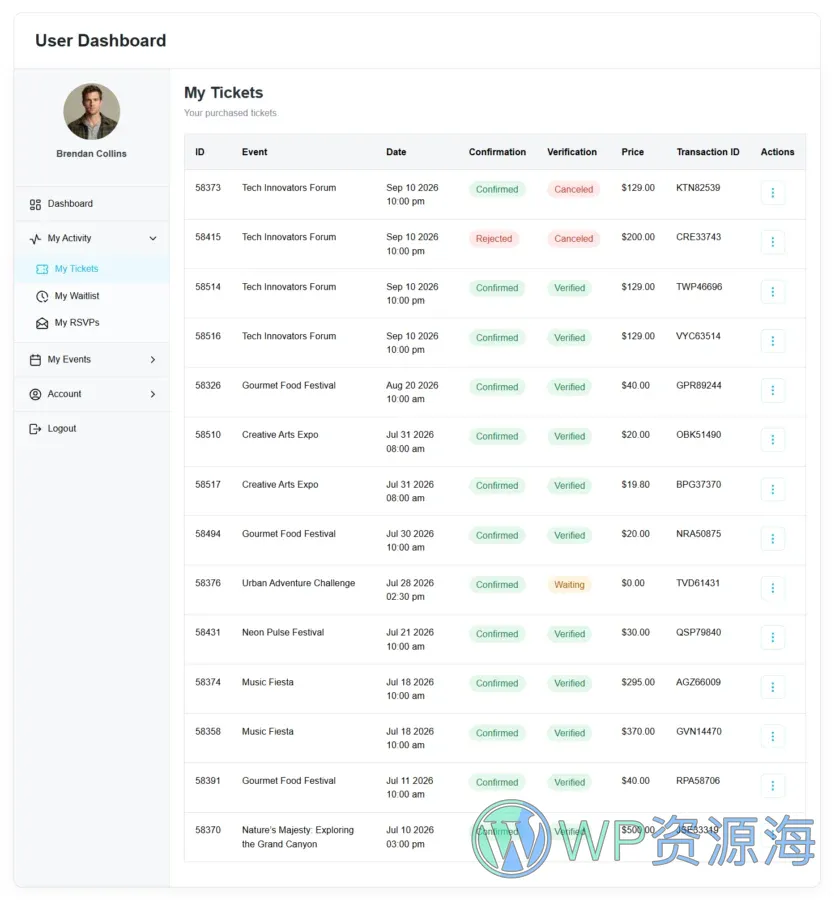Click the My Waitlist clock icon
This screenshot has height=900, width=835.
tap(42, 296)
